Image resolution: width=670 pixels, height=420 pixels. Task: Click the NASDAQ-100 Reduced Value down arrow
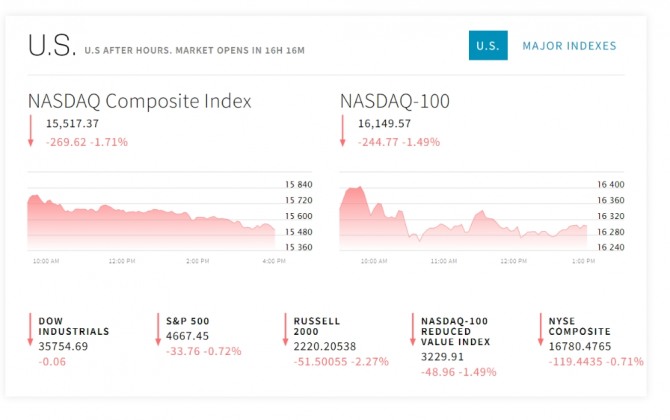tap(412, 329)
